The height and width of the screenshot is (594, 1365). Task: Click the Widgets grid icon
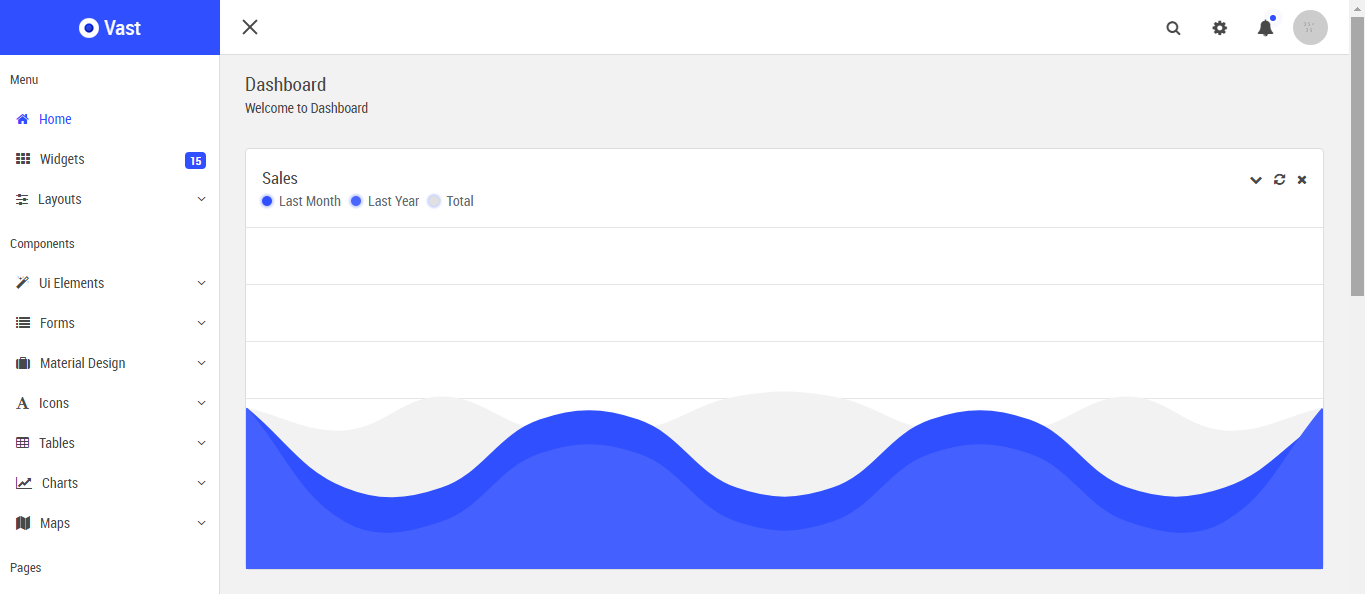coord(23,159)
